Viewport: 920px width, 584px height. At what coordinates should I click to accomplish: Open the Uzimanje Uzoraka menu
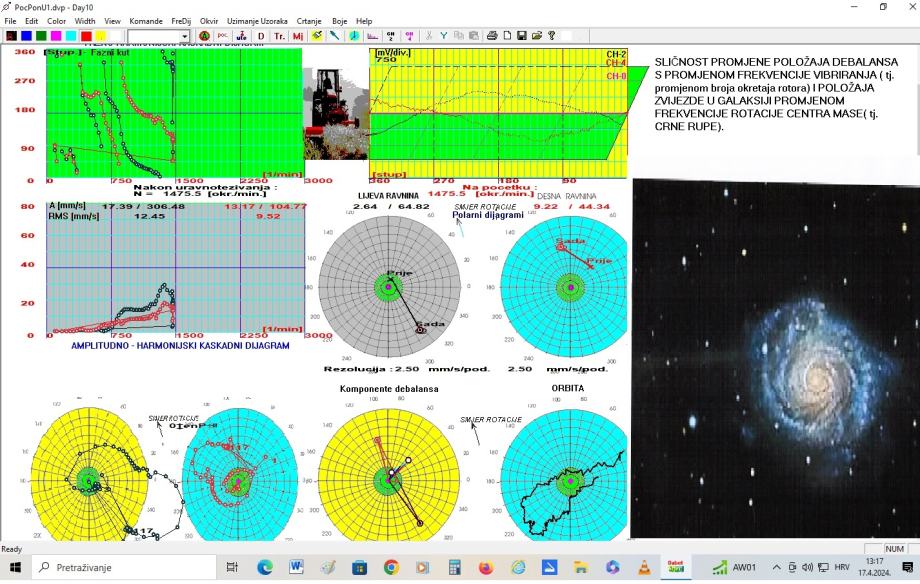[x=257, y=21]
